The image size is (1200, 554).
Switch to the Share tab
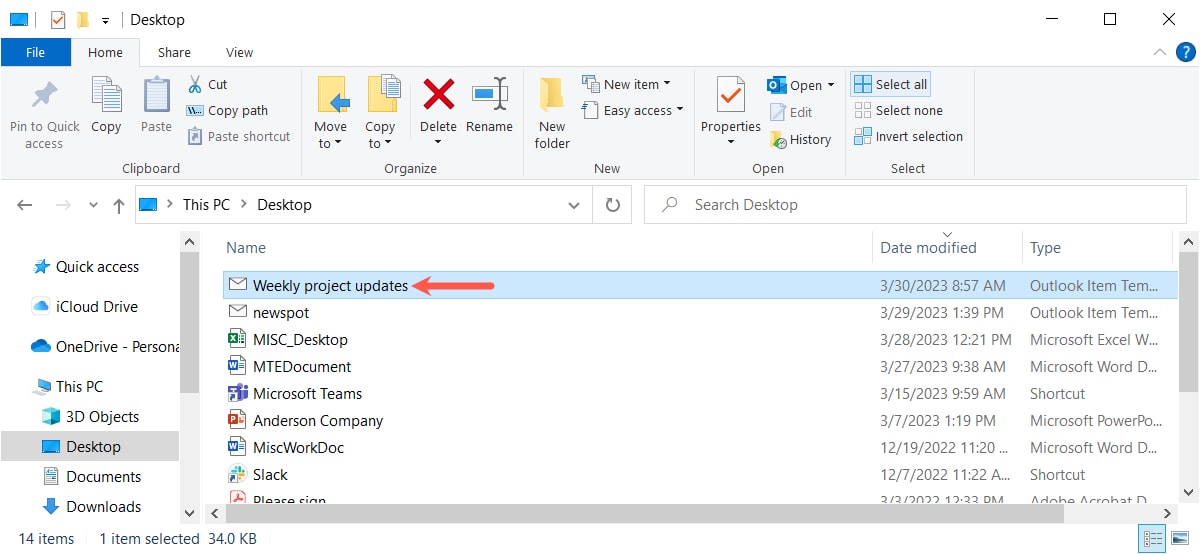[x=174, y=52]
